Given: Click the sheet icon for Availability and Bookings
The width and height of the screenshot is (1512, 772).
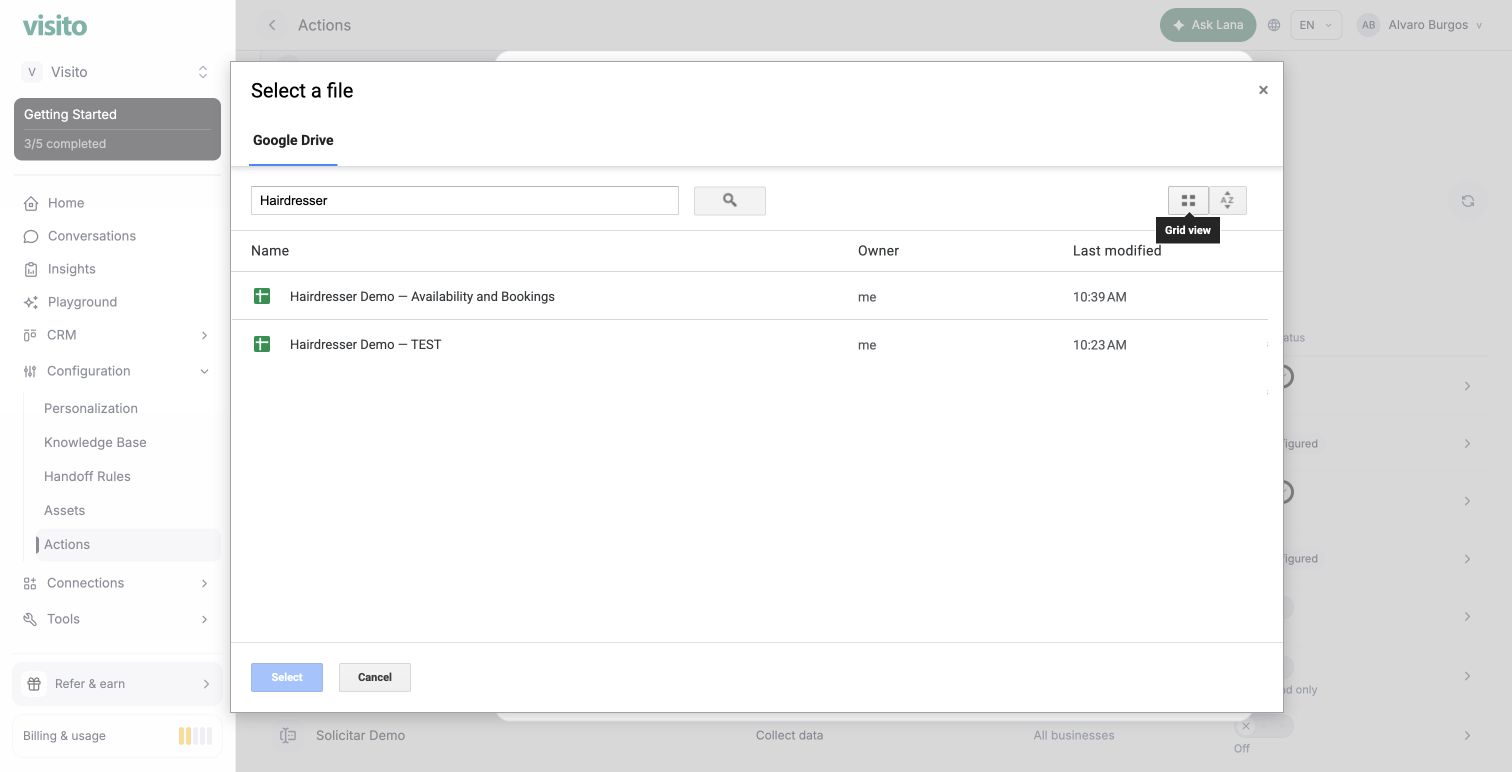Looking at the screenshot, I should (x=262, y=296).
